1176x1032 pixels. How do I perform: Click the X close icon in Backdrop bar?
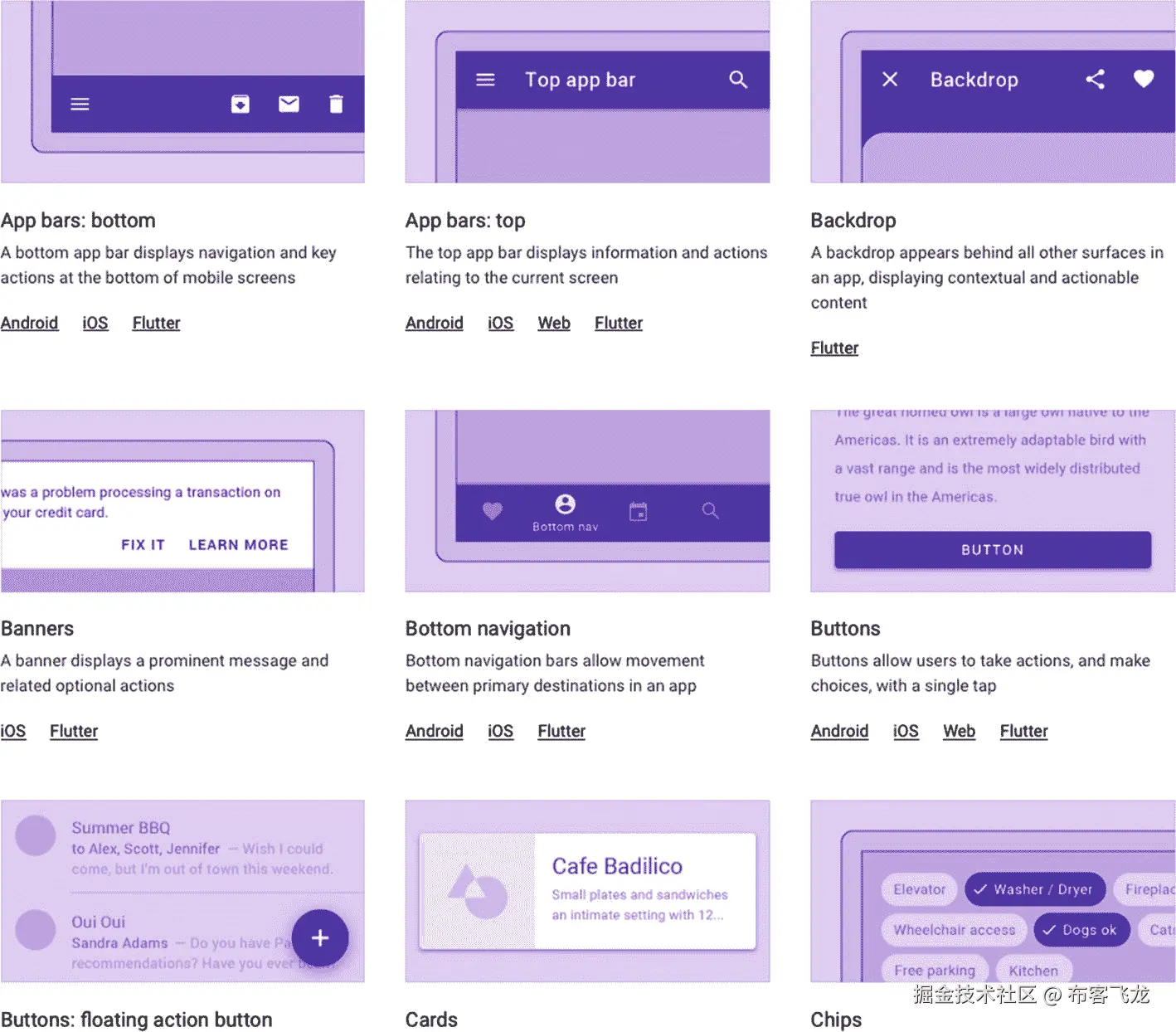point(890,79)
